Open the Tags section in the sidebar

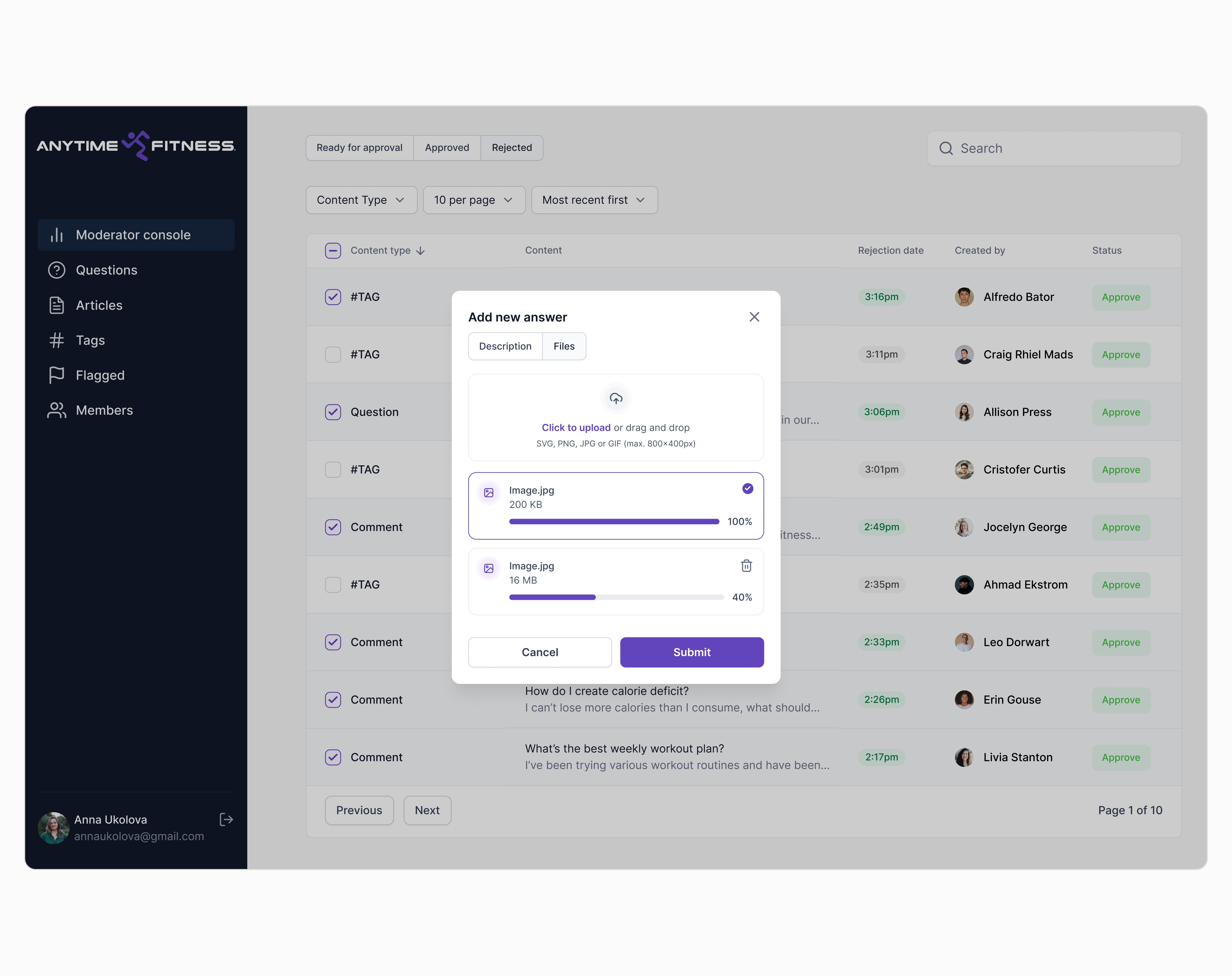pyautogui.click(x=90, y=340)
